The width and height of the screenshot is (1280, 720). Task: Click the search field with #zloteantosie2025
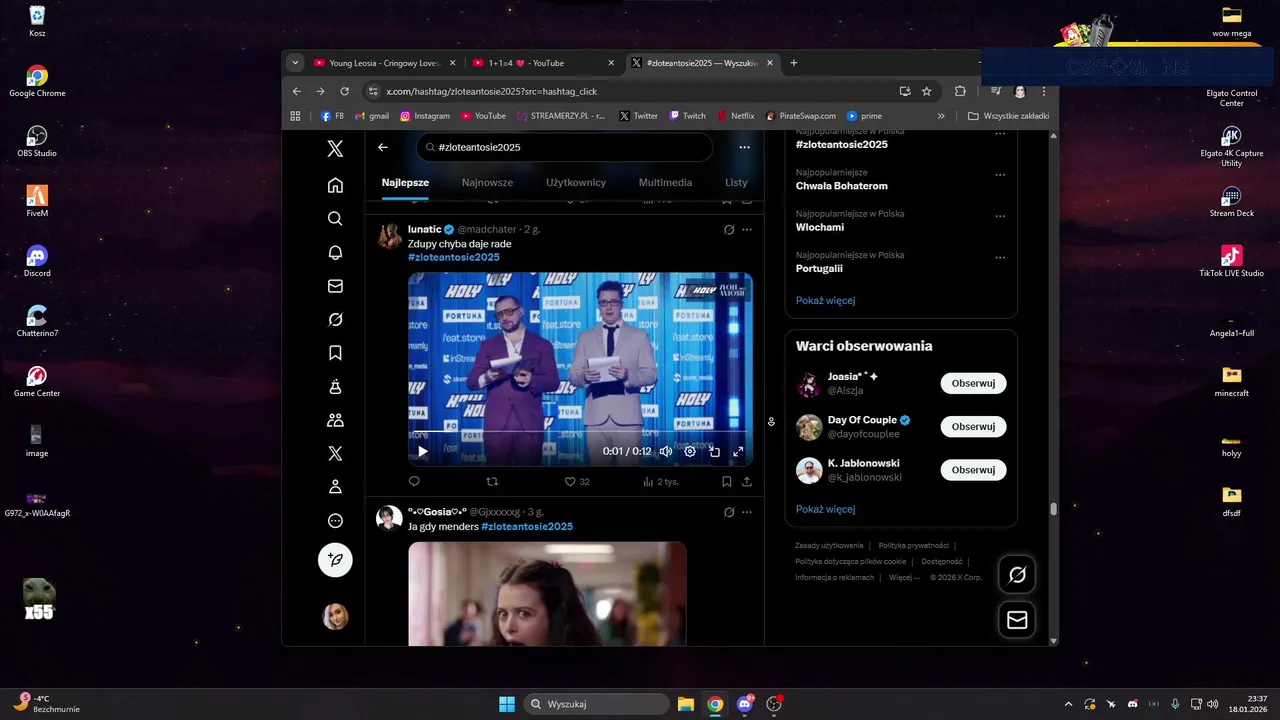coord(565,147)
